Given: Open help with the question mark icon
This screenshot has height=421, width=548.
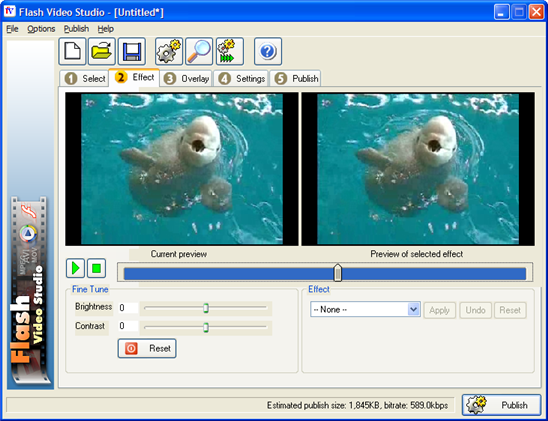Looking at the screenshot, I should point(268,52).
